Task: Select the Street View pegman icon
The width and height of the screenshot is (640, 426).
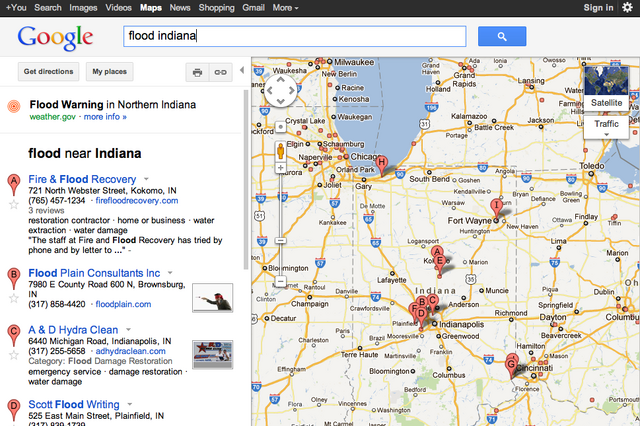Action: [x=280, y=151]
